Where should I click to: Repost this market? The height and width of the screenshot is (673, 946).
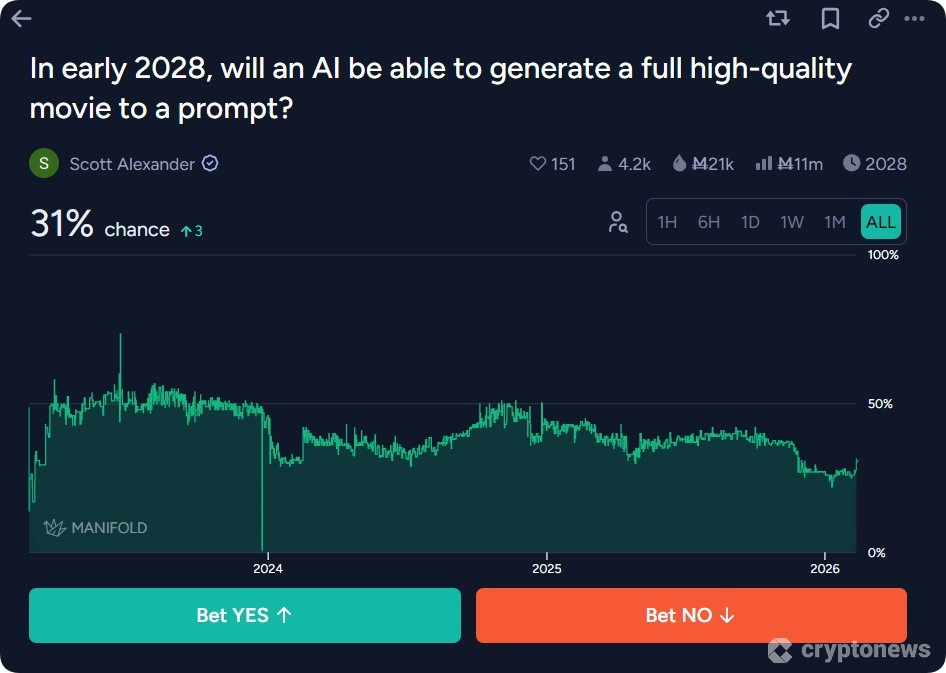777,18
